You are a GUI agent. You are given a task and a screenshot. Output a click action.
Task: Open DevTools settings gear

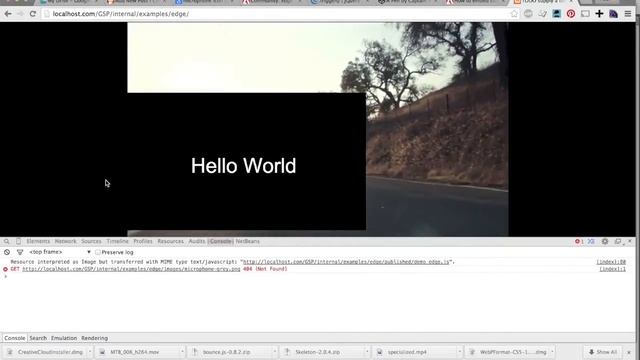[605, 241]
